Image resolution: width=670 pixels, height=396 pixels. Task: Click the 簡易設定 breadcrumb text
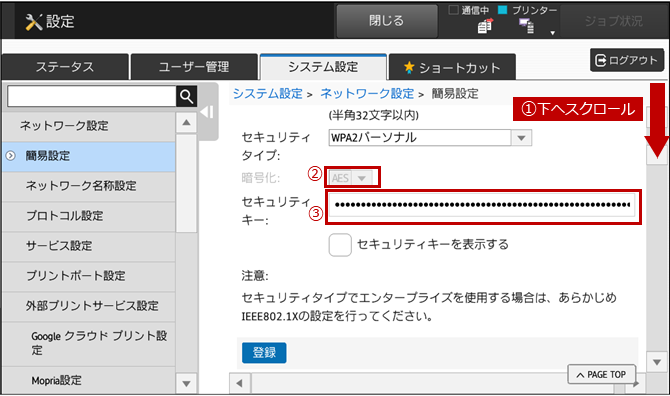point(455,94)
